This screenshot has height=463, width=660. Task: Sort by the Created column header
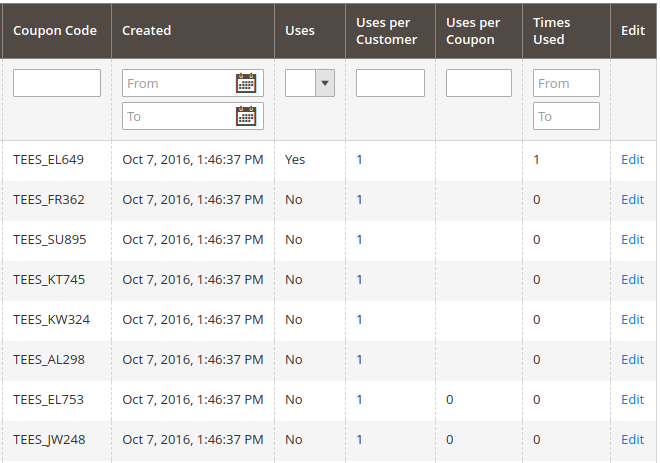pyautogui.click(x=146, y=31)
